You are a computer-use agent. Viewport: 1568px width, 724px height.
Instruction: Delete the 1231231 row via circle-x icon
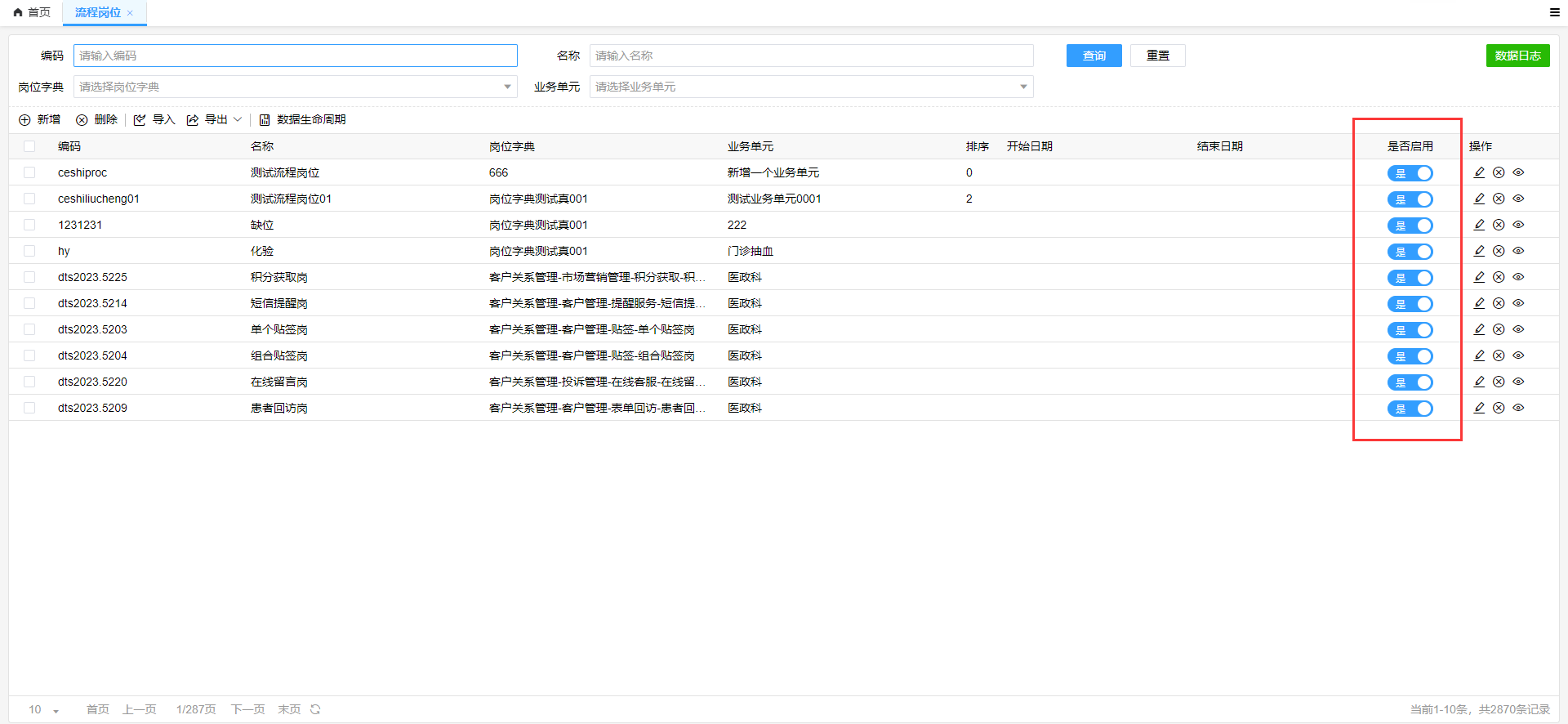(x=1499, y=225)
